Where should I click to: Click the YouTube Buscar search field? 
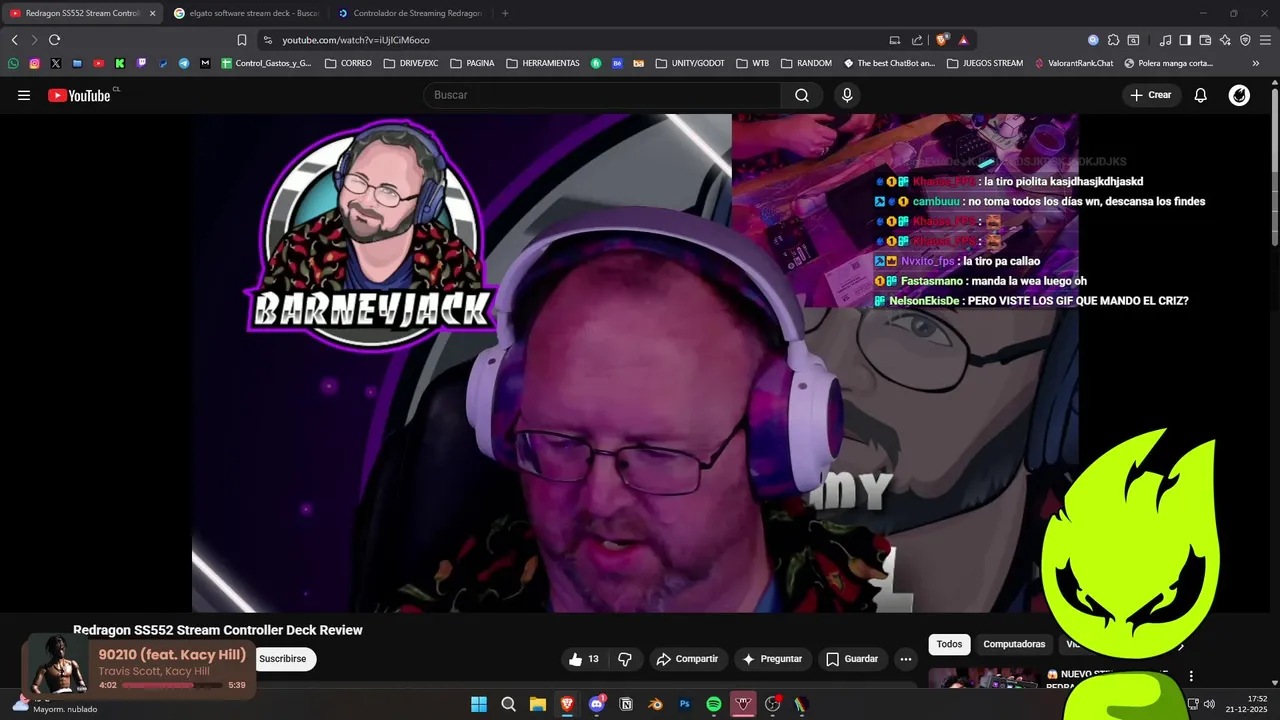pos(603,95)
